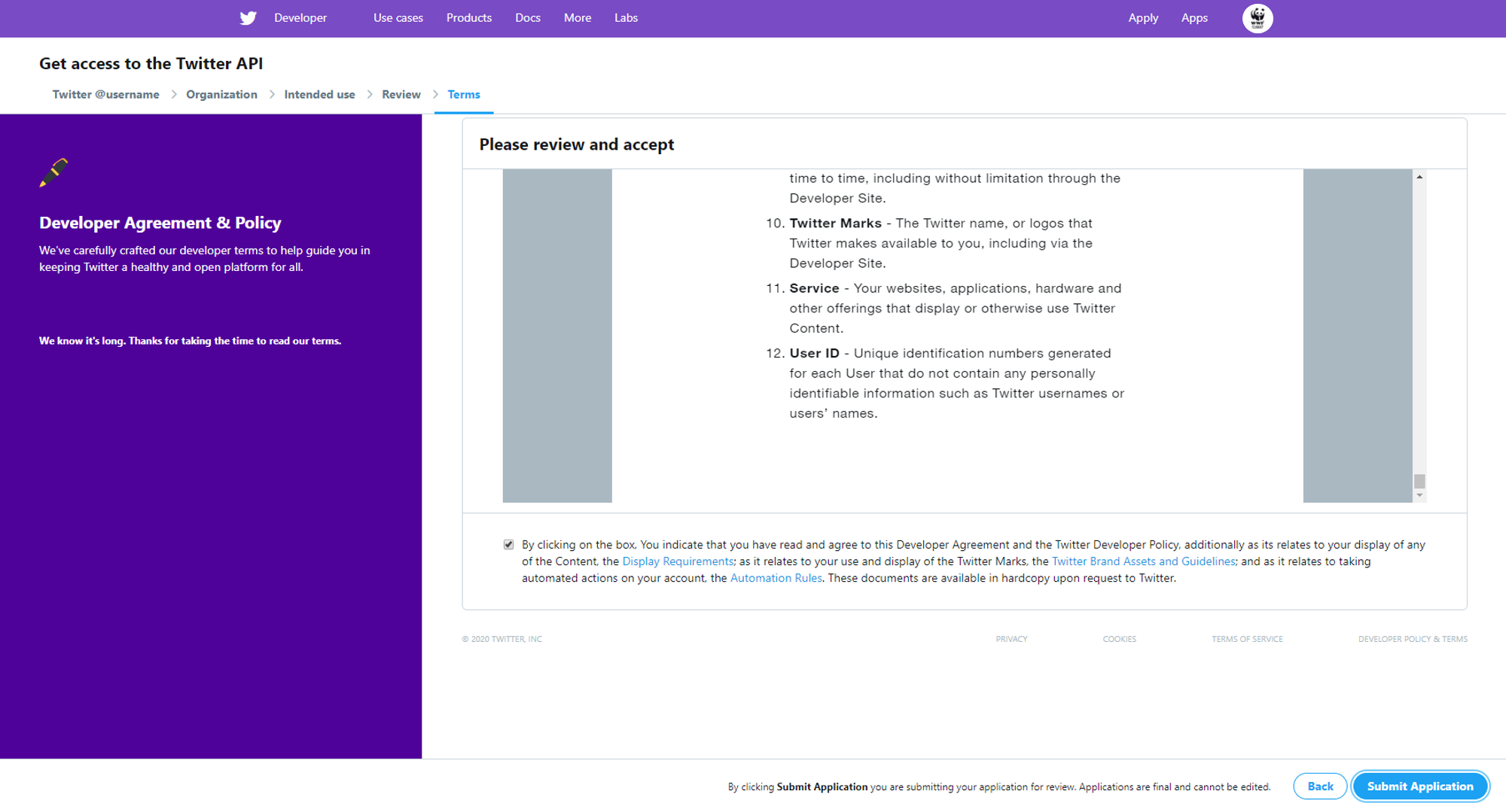Image resolution: width=1506 pixels, height=812 pixels.
Task: Go to the Labs page
Action: 626,18
